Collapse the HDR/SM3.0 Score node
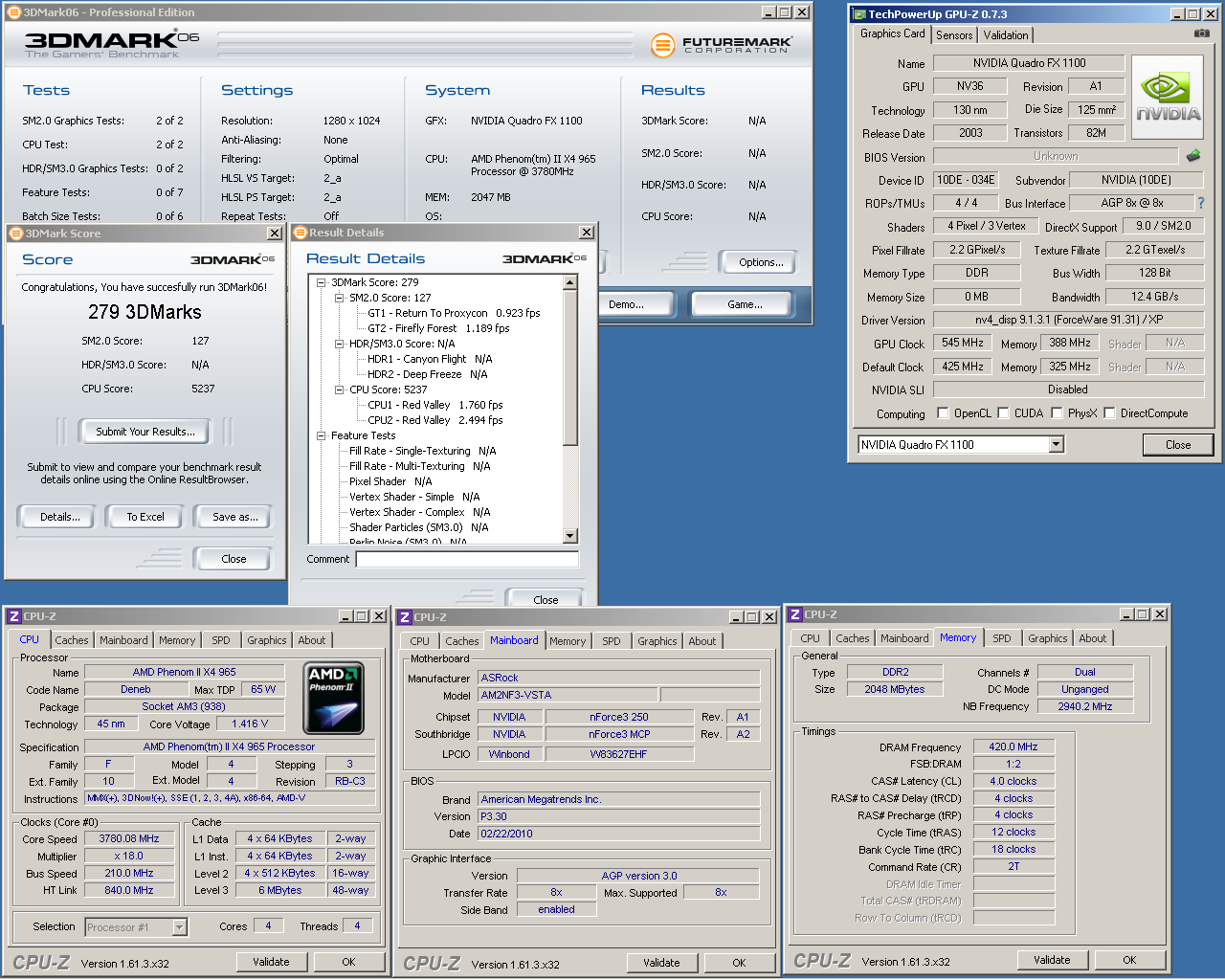Screen dimensions: 1225x980 click(x=340, y=344)
